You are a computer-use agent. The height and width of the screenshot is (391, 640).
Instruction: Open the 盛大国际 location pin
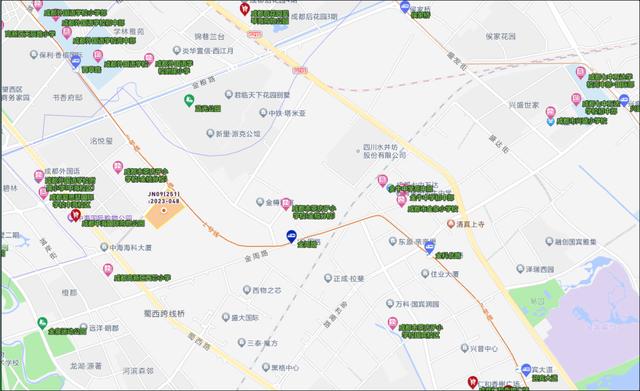coord(226,317)
